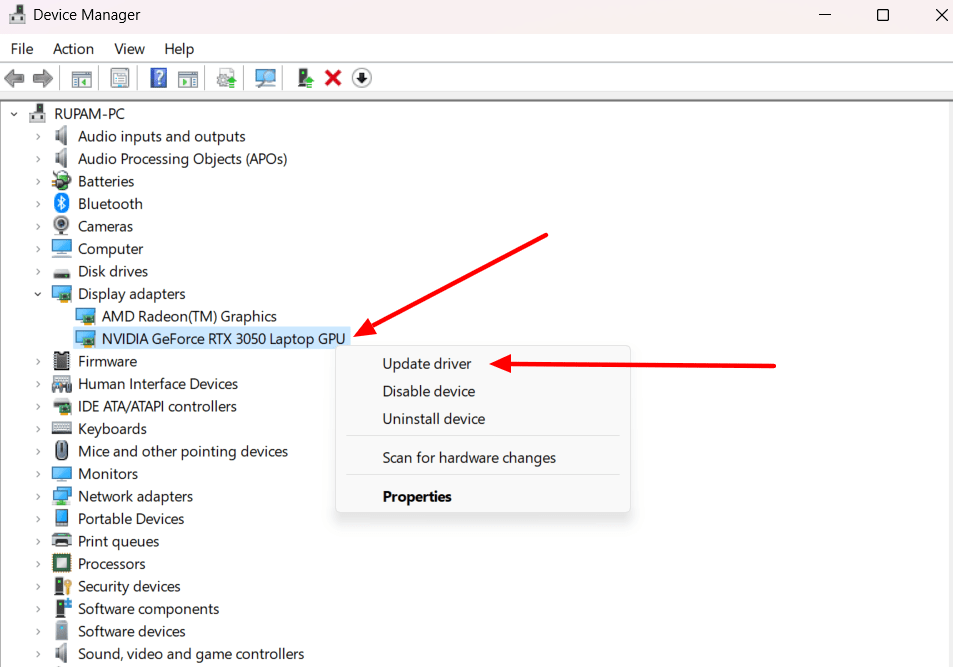Click the red X Uninstall device icon
Viewport: 953px width, 667px height.
point(333,78)
